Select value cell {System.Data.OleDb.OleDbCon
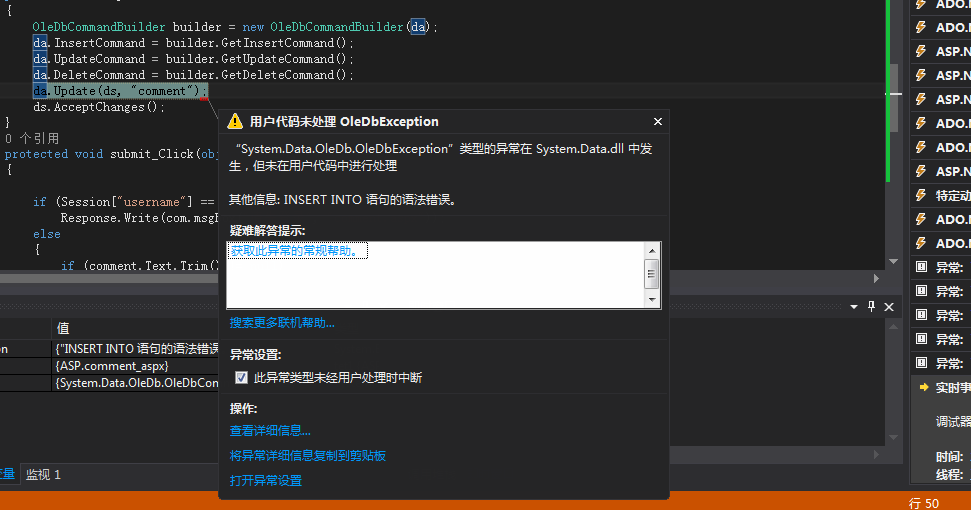Viewport: 971px width, 510px height. point(135,383)
